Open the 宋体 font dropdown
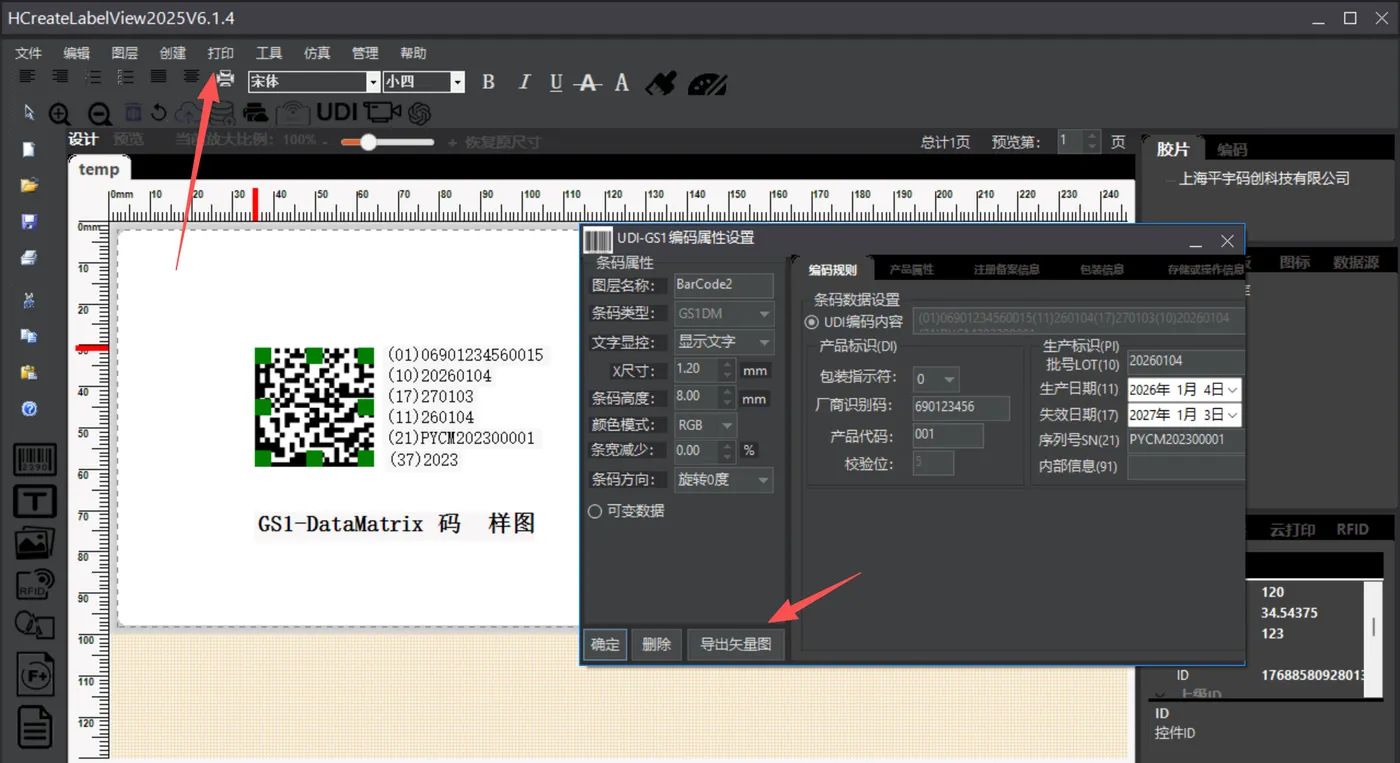Image resolution: width=1400 pixels, height=763 pixels. [x=314, y=82]
